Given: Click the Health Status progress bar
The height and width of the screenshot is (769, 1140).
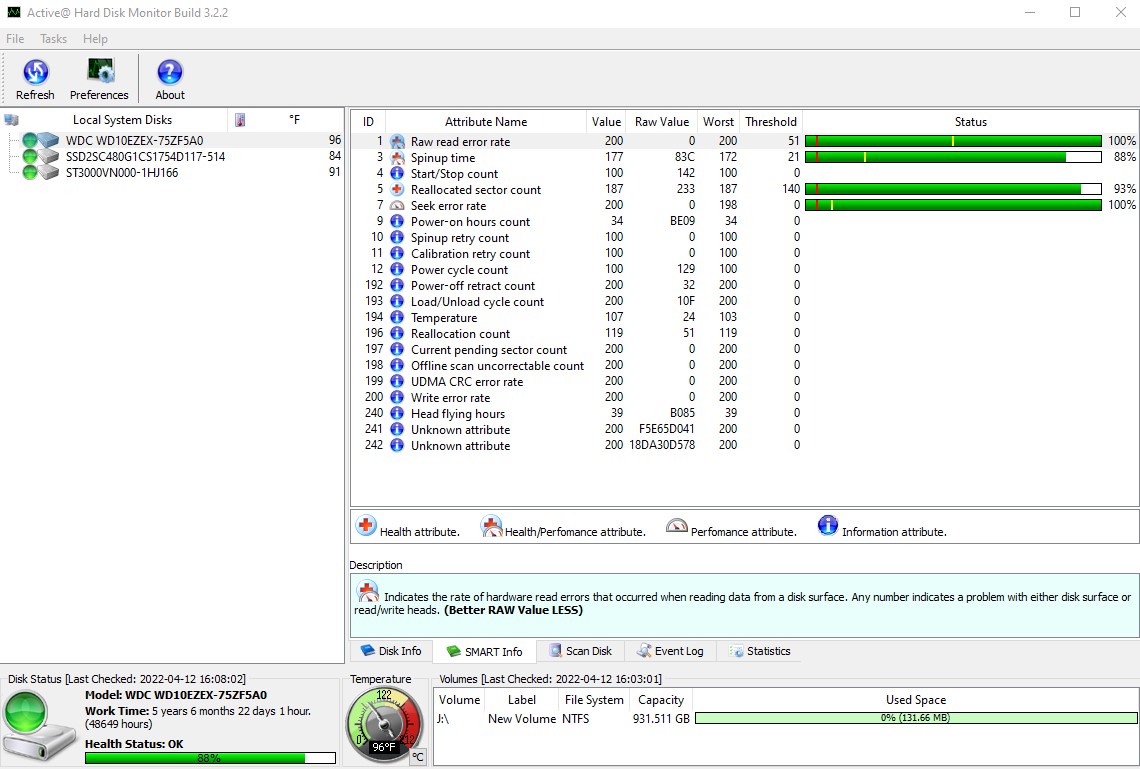Looking at the screenshot, I should 210,758.
